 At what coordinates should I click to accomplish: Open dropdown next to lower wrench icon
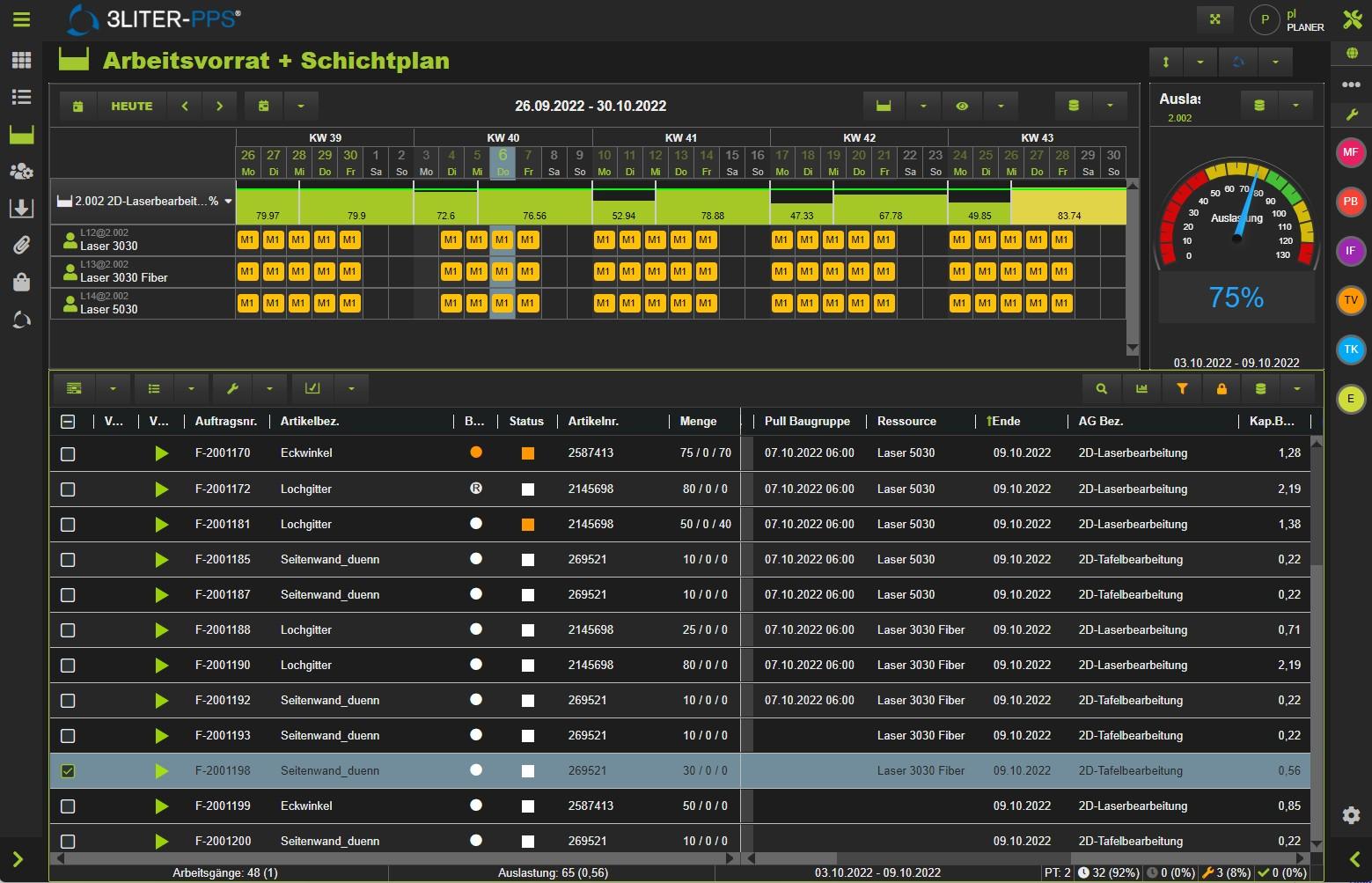coord(269,388)
